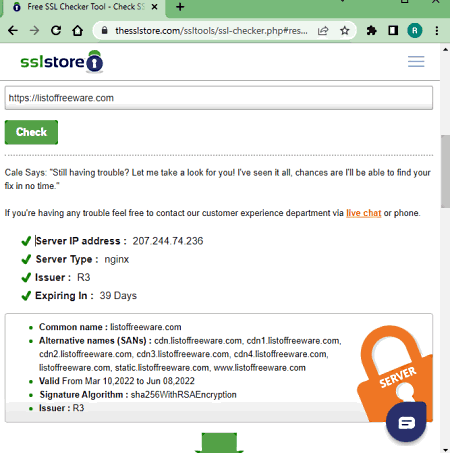
Task: Close the Free SSL Checker Tool tab
Action: coord(154,7)
